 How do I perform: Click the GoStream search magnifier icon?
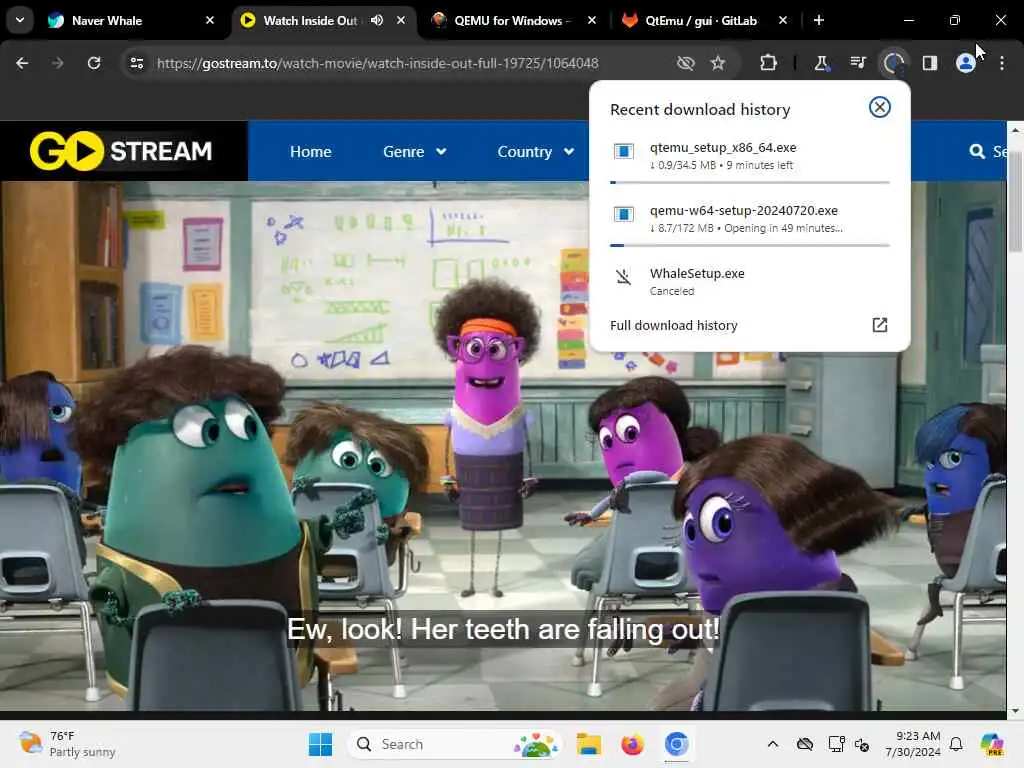(977, 152)
